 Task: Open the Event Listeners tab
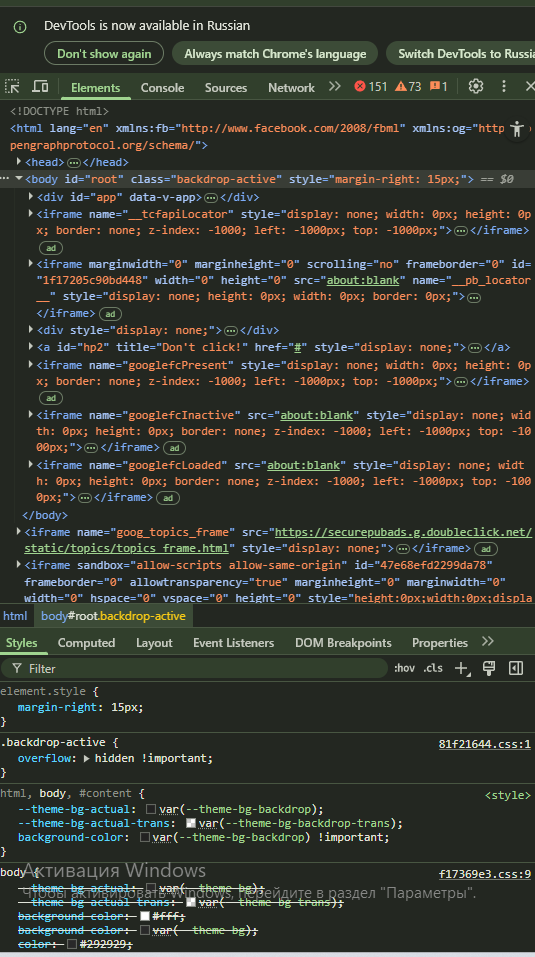[233, 643]
